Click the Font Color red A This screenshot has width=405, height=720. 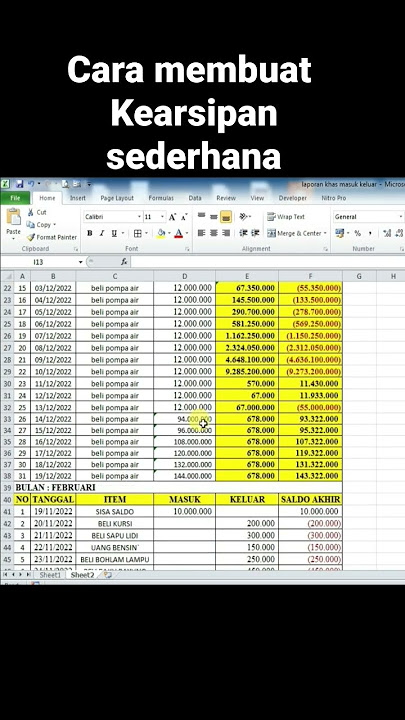179,233
